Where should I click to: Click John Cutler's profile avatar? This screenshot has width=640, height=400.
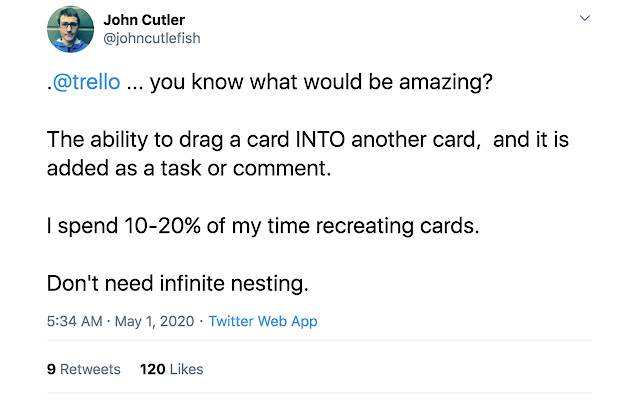click(x=71, y=29)
